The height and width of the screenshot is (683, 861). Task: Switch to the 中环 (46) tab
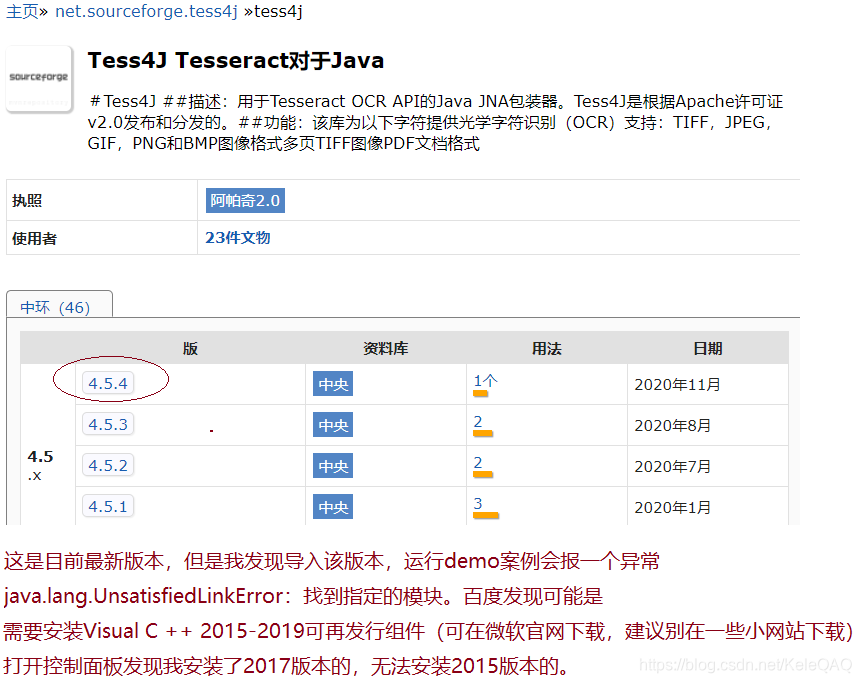pyautogui.click(x=55, y=307)
